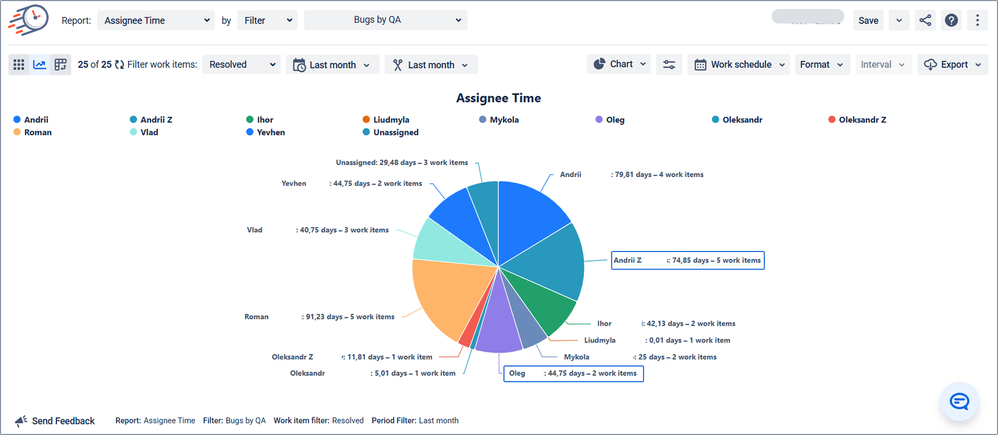Toggle Andrii legend entry
The height and width of the screenshot is (435, 998).
(x=31, y=120)
